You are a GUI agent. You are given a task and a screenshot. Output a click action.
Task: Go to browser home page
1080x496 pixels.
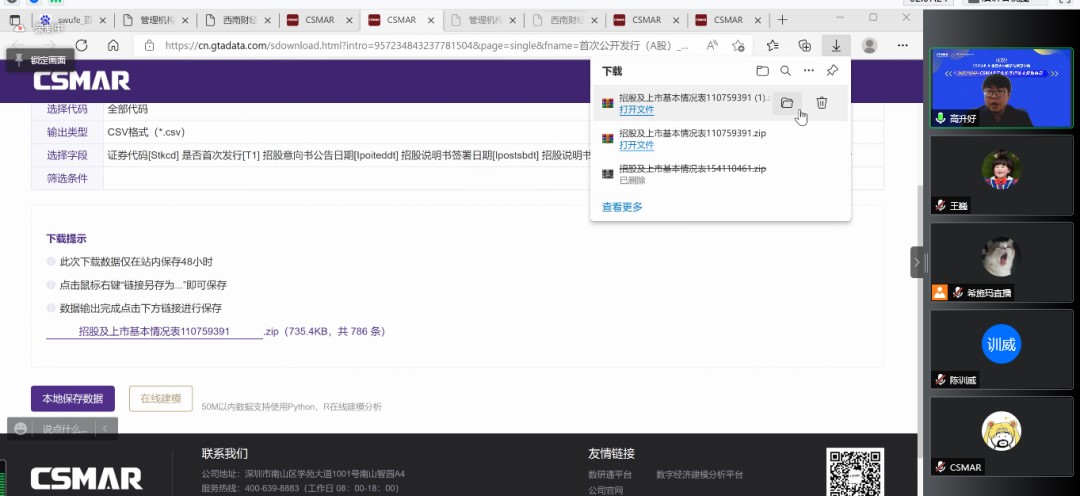tap(113, 45)
